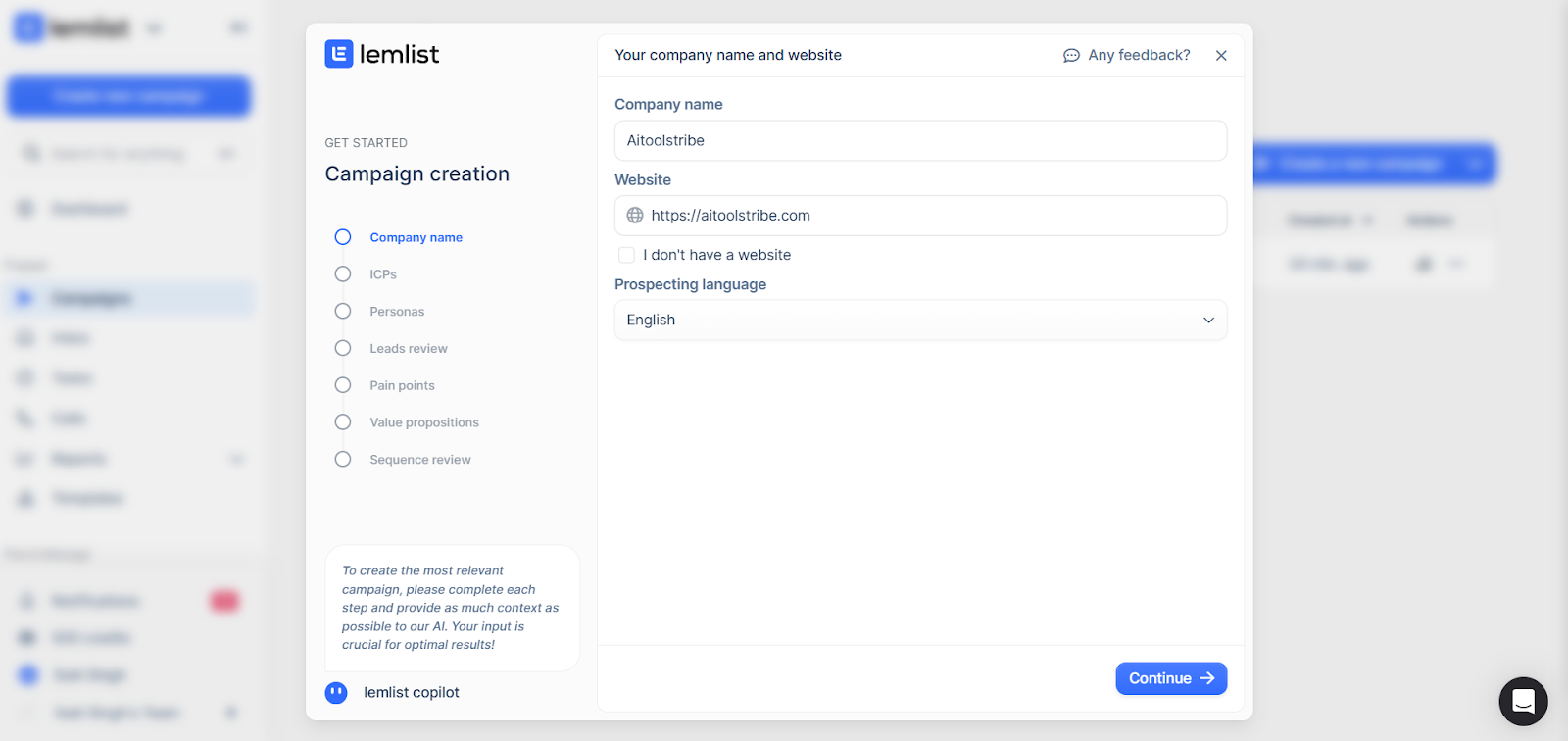Viewport: 1568px width, 741px height.
Task: Click the Company name input field
Action: coord(920,141)
